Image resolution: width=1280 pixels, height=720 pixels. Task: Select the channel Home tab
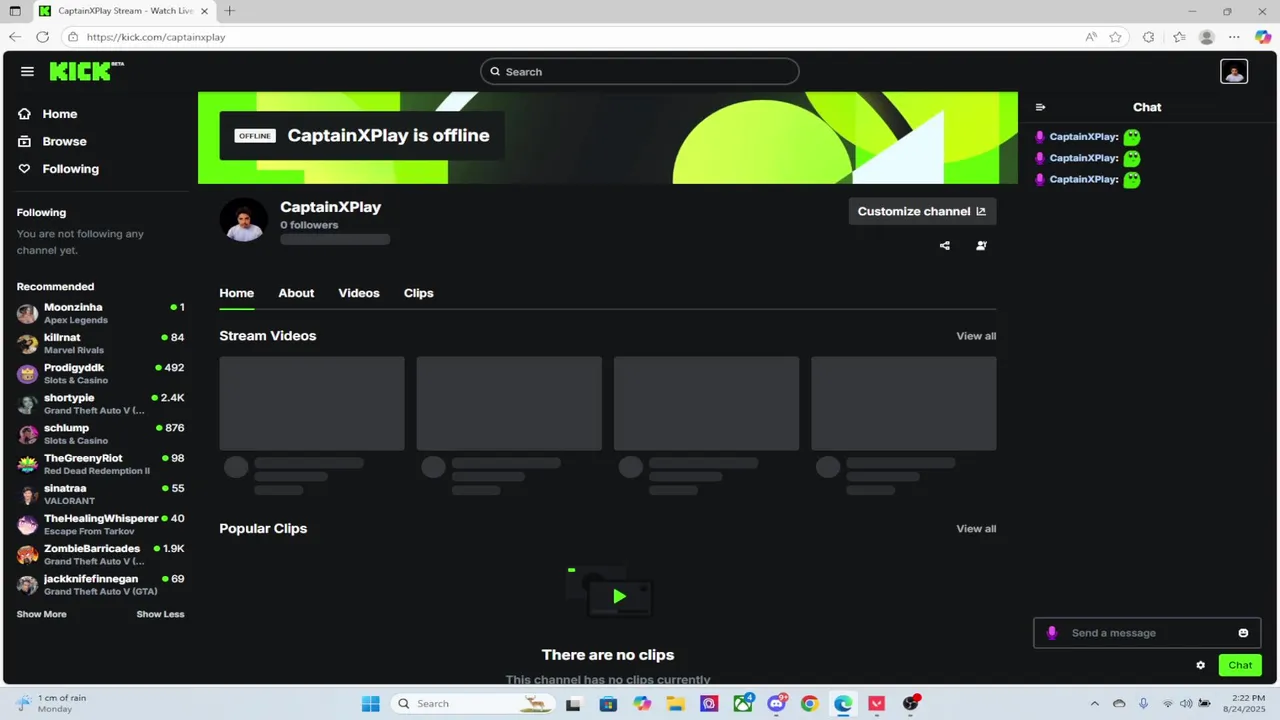236,293
